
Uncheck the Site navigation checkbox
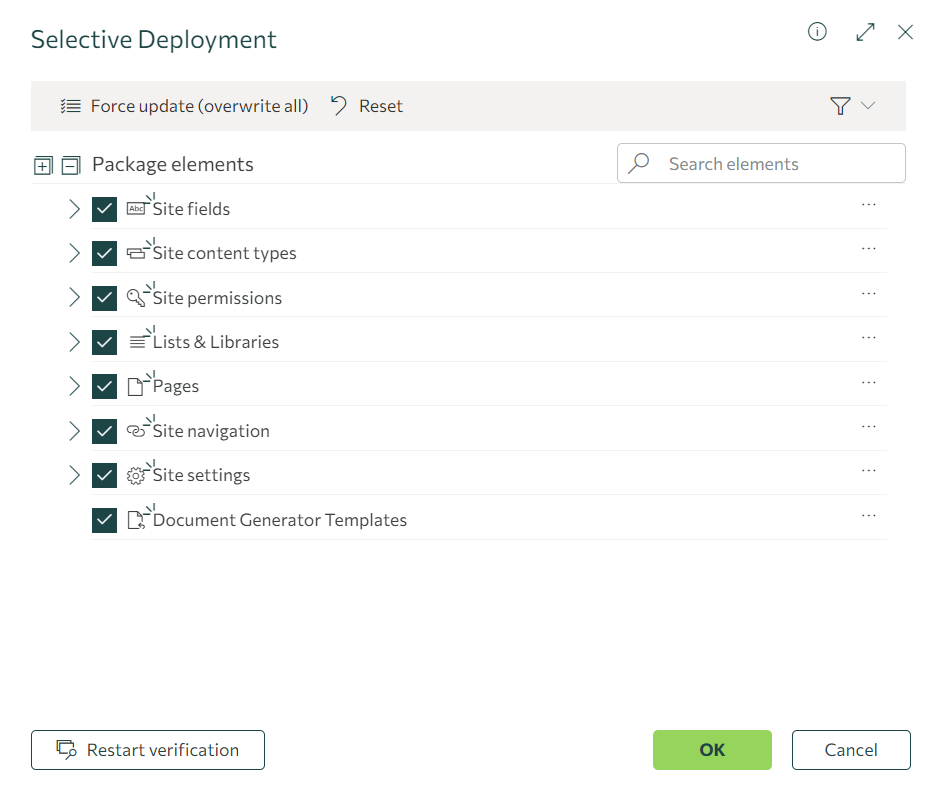(x=105, y=431)
